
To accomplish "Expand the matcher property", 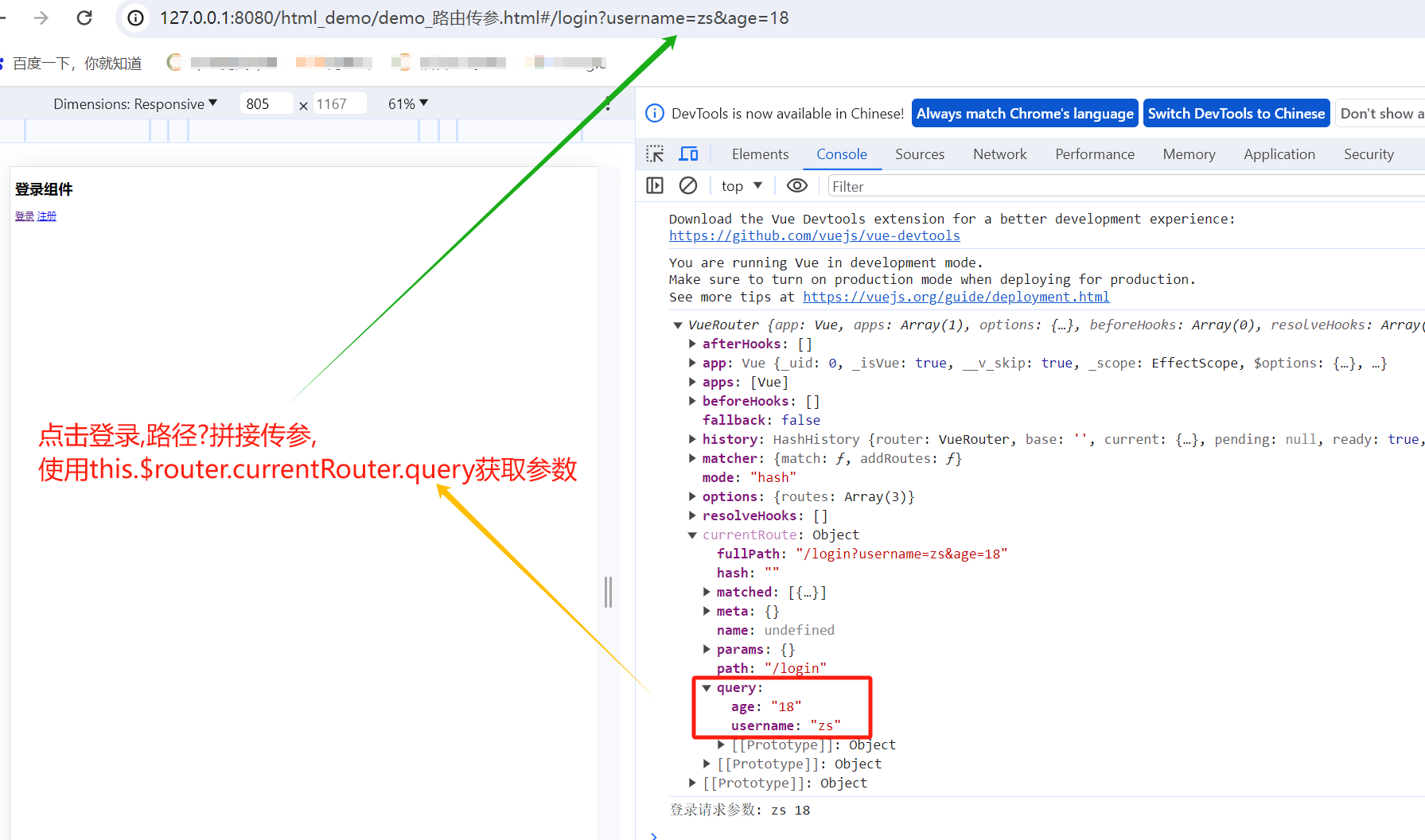I will 692,458.
